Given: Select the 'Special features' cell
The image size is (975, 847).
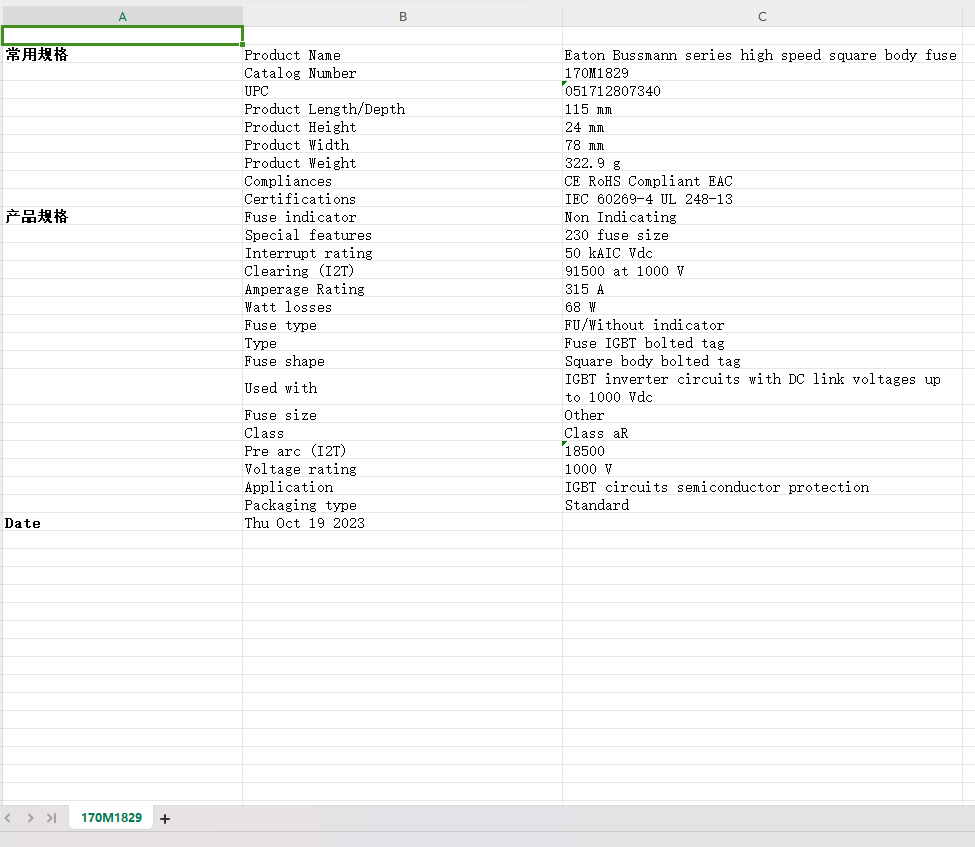Looking at the screenshot, I should 402,235.
